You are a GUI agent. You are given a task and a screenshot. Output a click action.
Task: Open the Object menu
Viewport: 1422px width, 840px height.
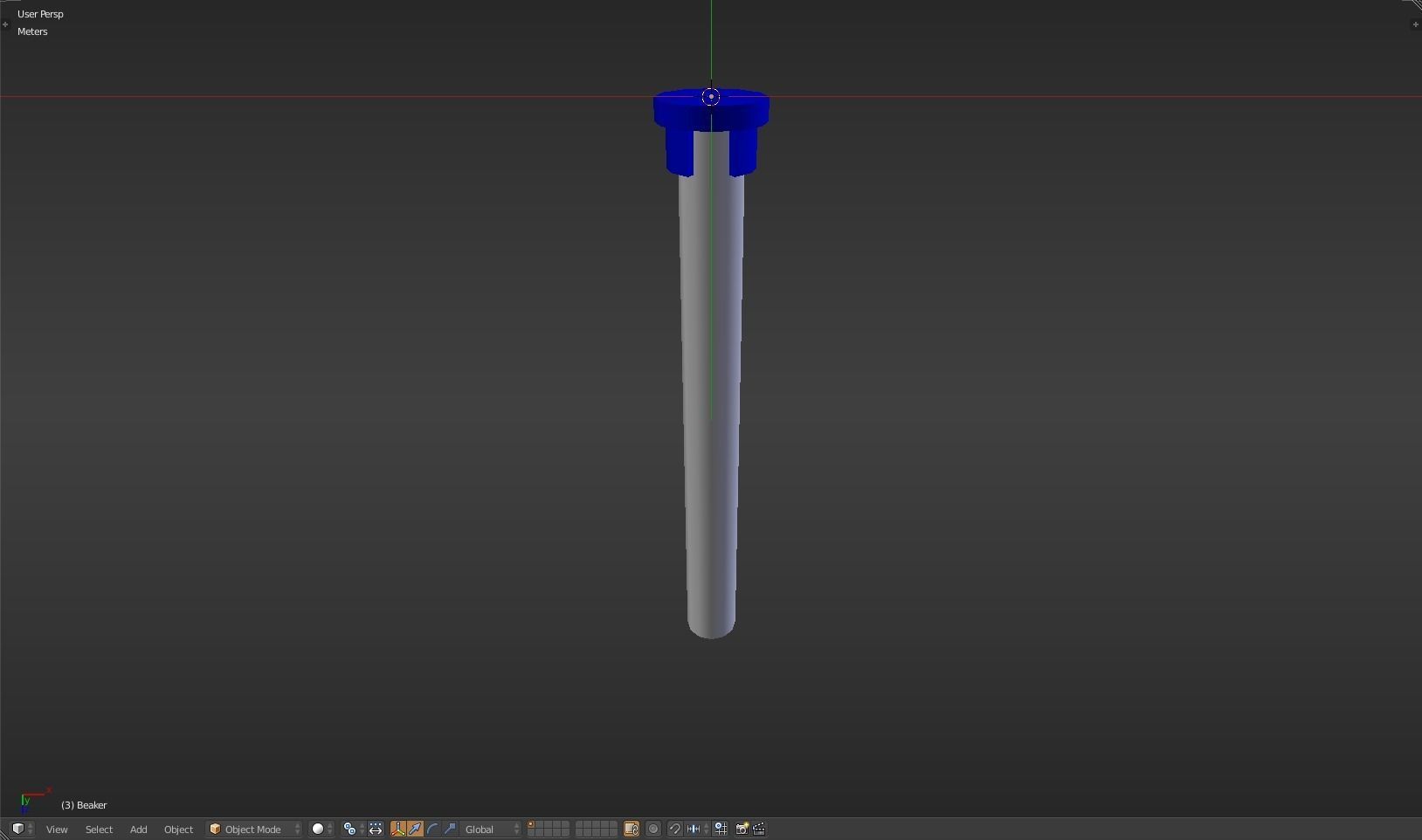[x=178, y=830]
